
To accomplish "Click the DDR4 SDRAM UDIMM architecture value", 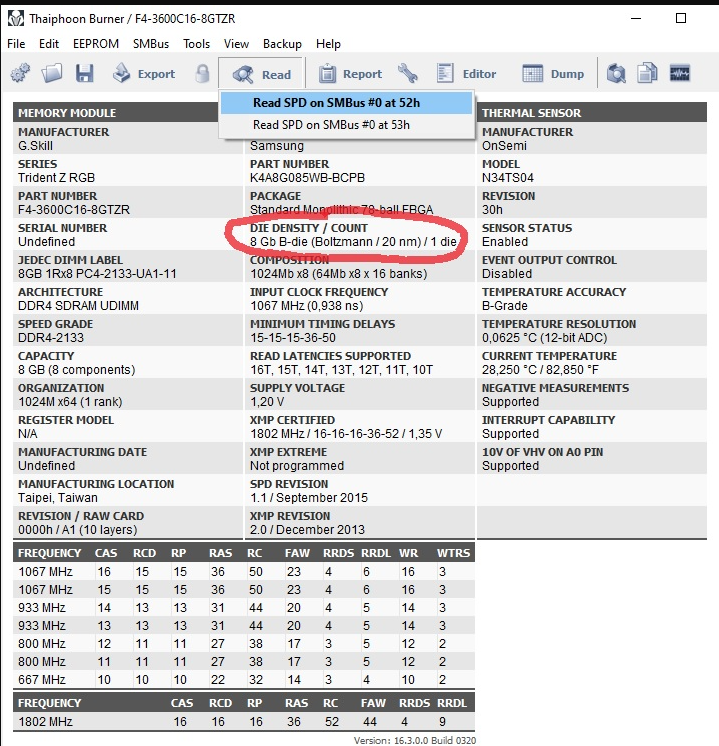I will point(78,306).
